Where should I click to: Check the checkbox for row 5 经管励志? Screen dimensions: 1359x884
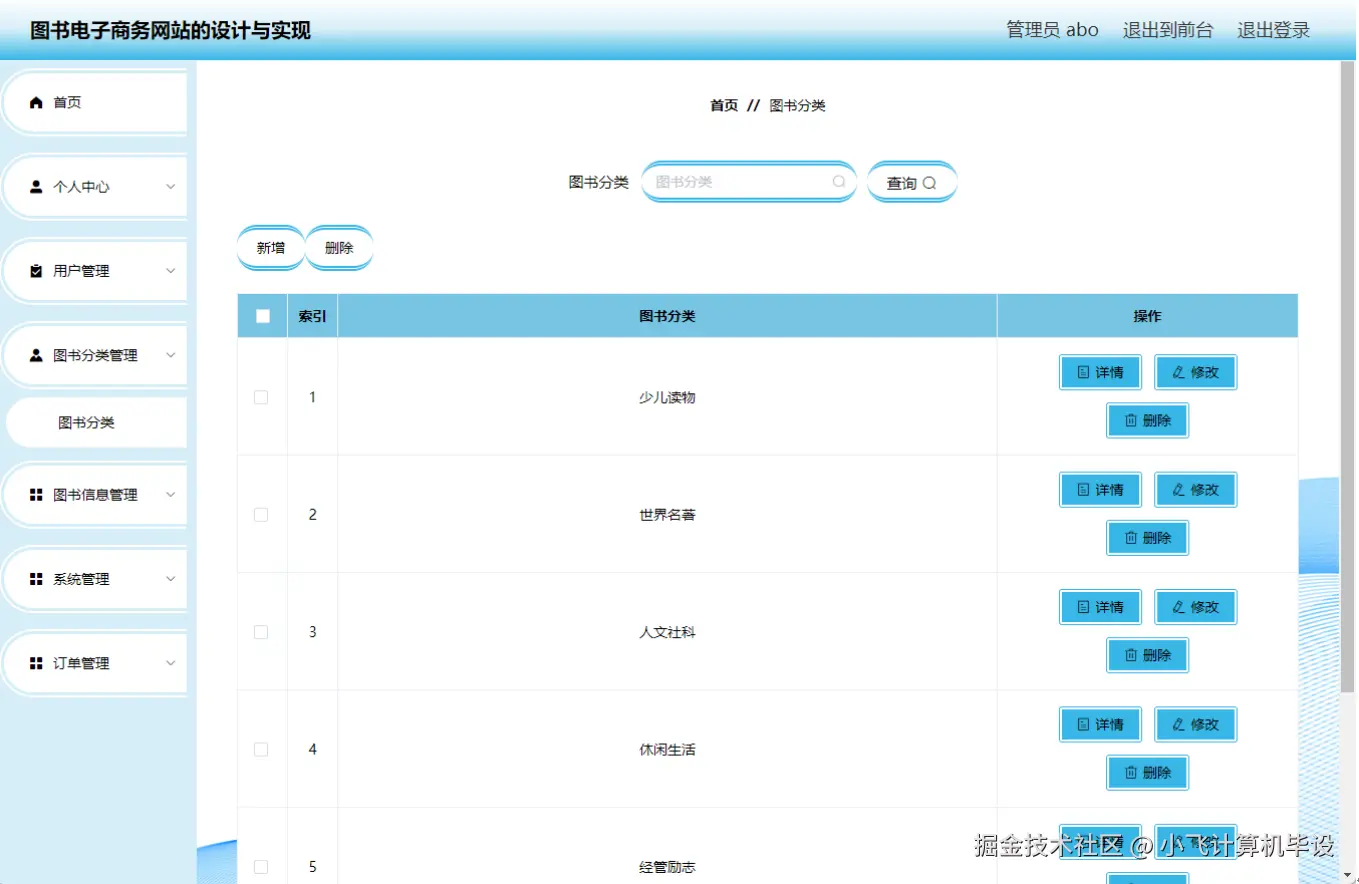(x=261, y=866)
